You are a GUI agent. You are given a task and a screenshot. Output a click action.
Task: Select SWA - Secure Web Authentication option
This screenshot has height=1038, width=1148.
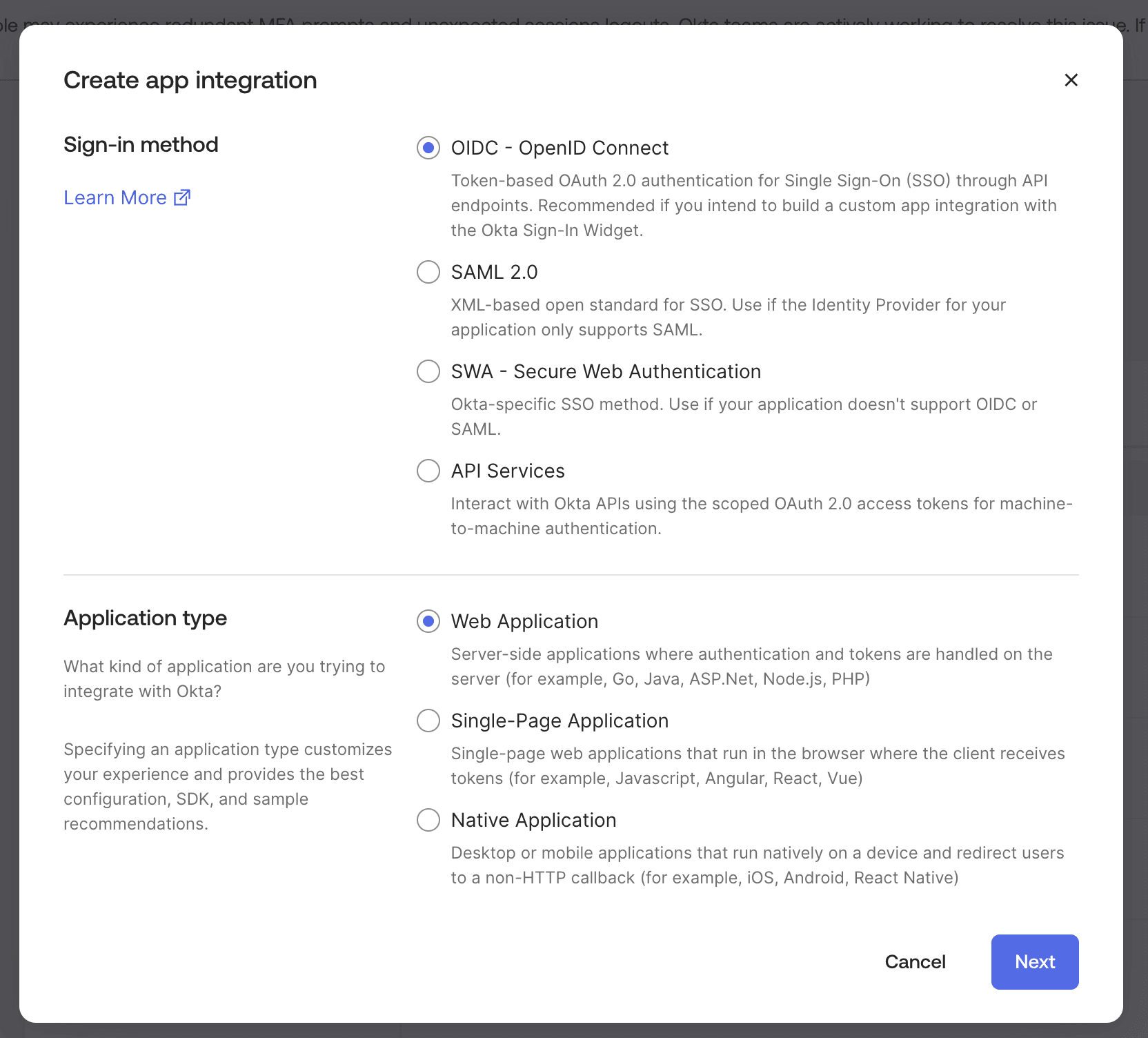pyautogui.click(x=428, y=371)
